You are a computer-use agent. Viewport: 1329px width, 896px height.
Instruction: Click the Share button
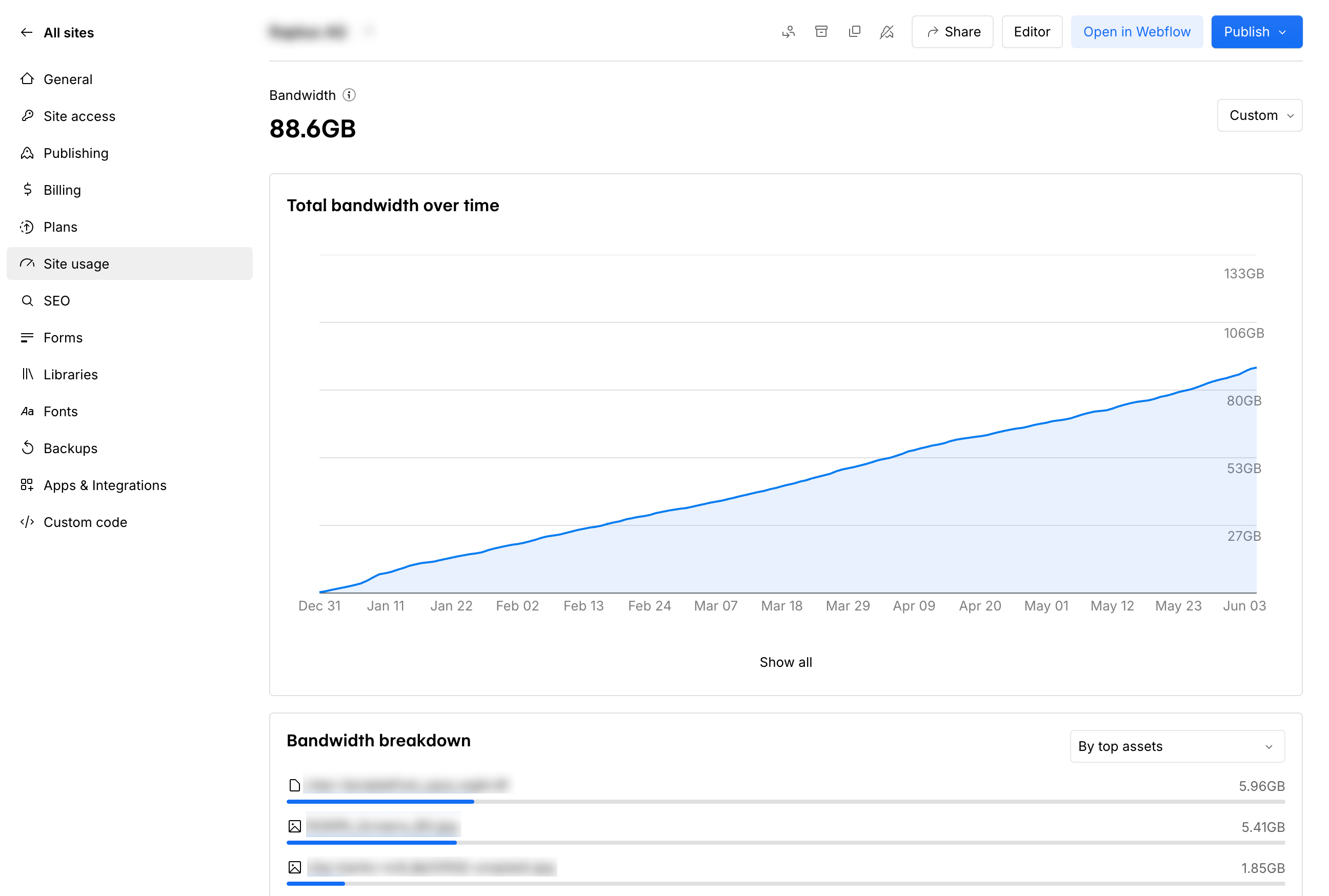(952, 32)
